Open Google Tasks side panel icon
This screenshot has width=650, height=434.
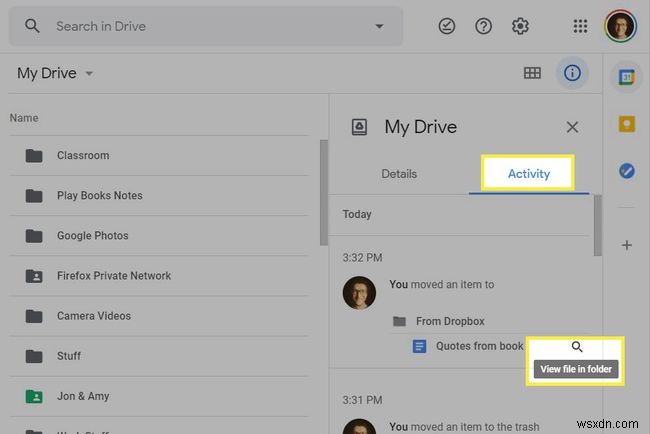pos(626,171)
